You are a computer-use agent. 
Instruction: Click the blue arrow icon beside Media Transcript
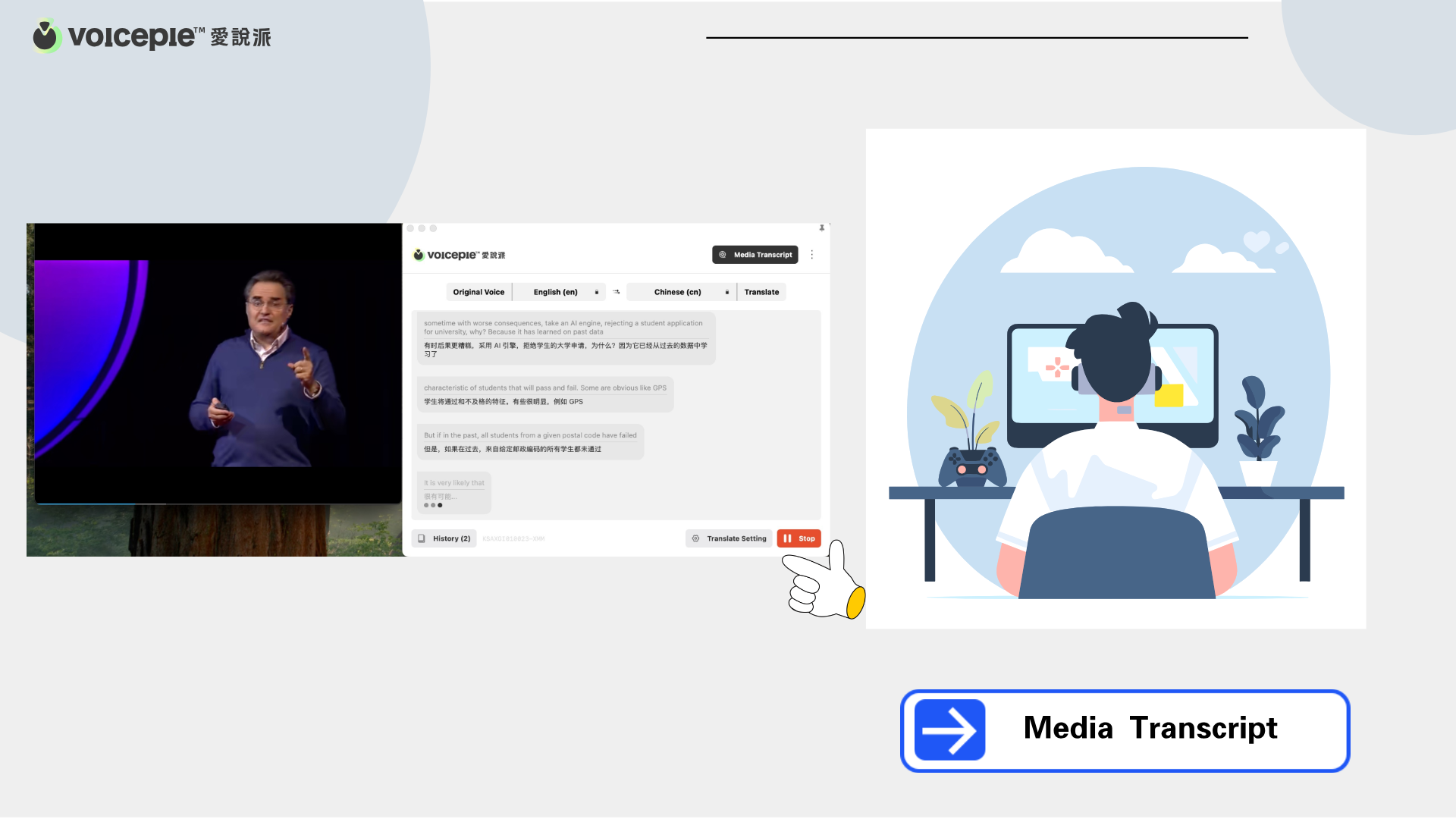[x=949, y=730]
